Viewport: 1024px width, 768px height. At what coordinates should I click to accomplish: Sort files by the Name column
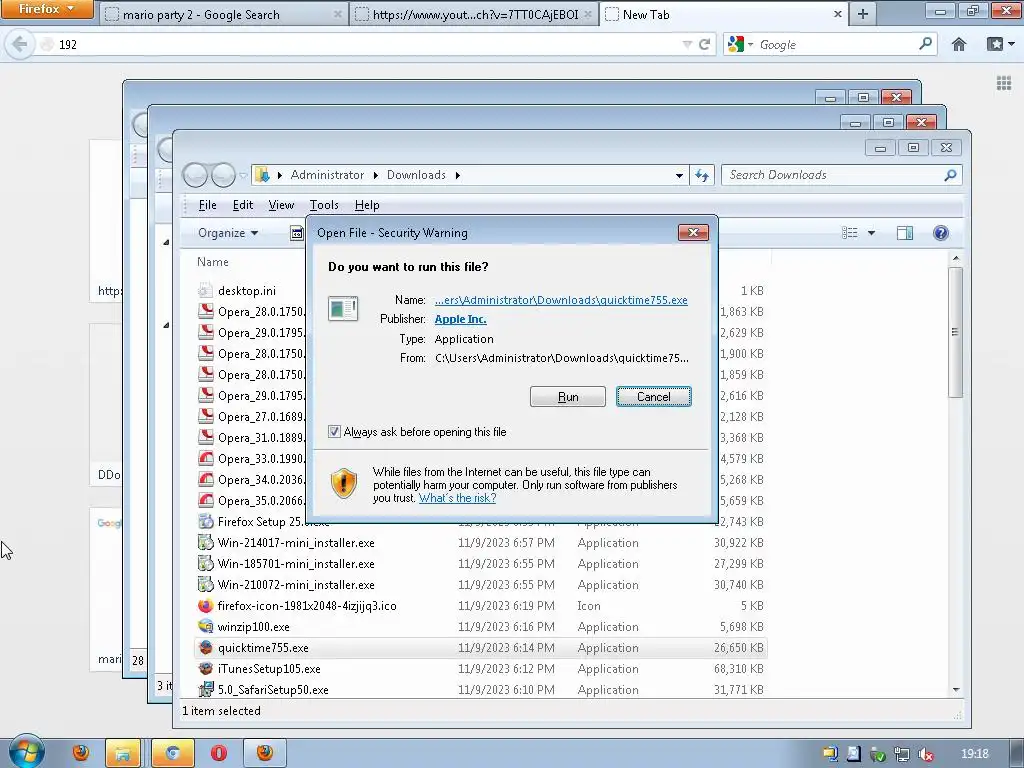click(x=213, y=262)
